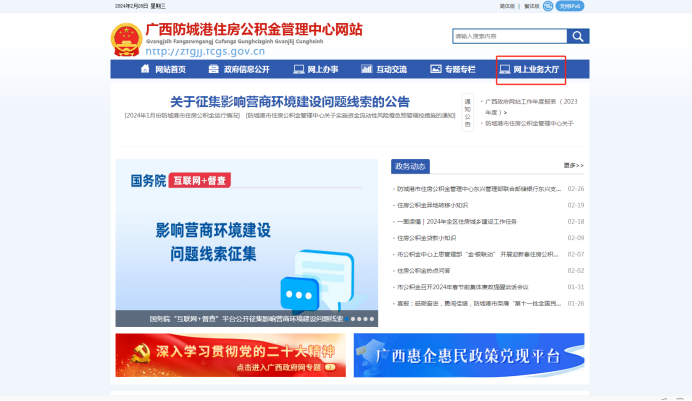Switch to 繁体版 language version

[x=531, y=6]
